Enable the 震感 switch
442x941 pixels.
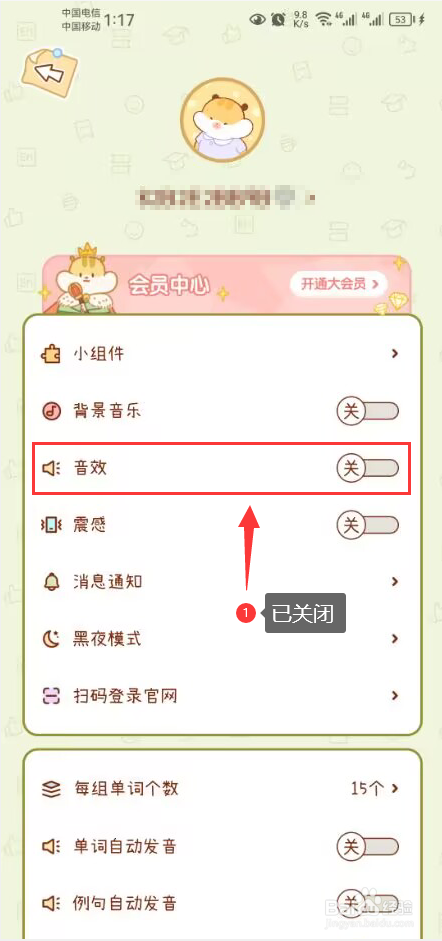[x=368, y=525]
